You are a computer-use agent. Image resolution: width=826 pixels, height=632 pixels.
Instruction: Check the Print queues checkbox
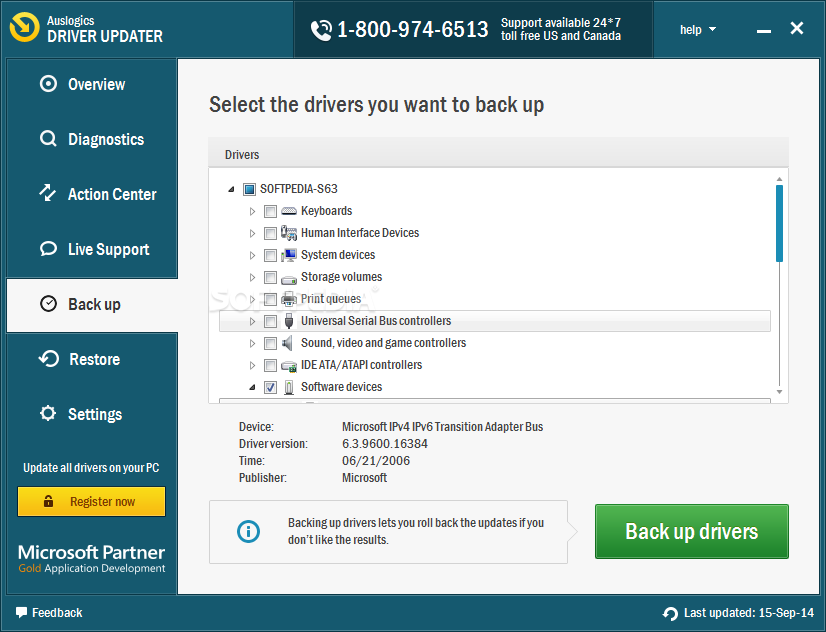click(270, 299)
